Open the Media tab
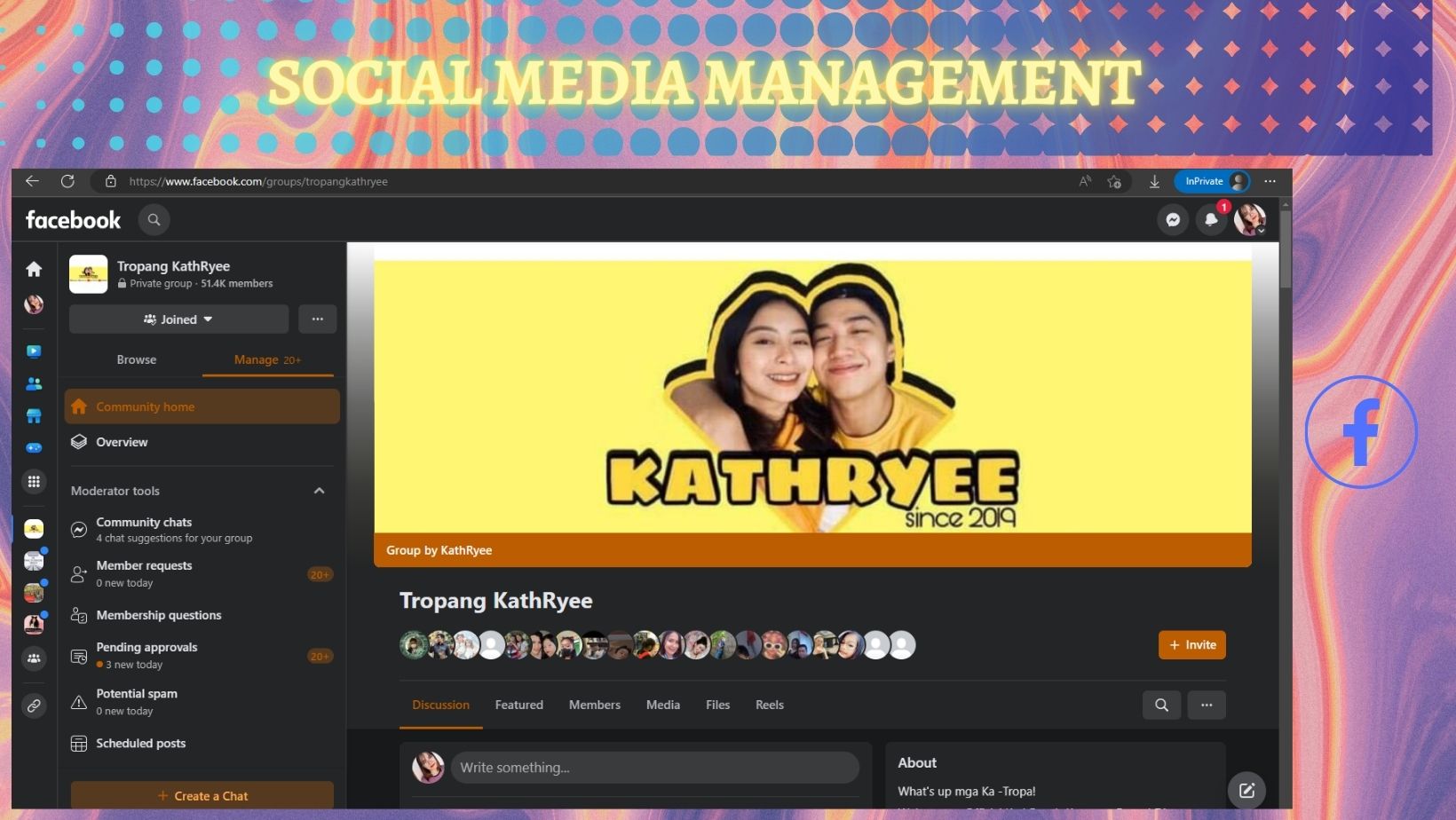The image size is (1456, 820). pos(663,705)
